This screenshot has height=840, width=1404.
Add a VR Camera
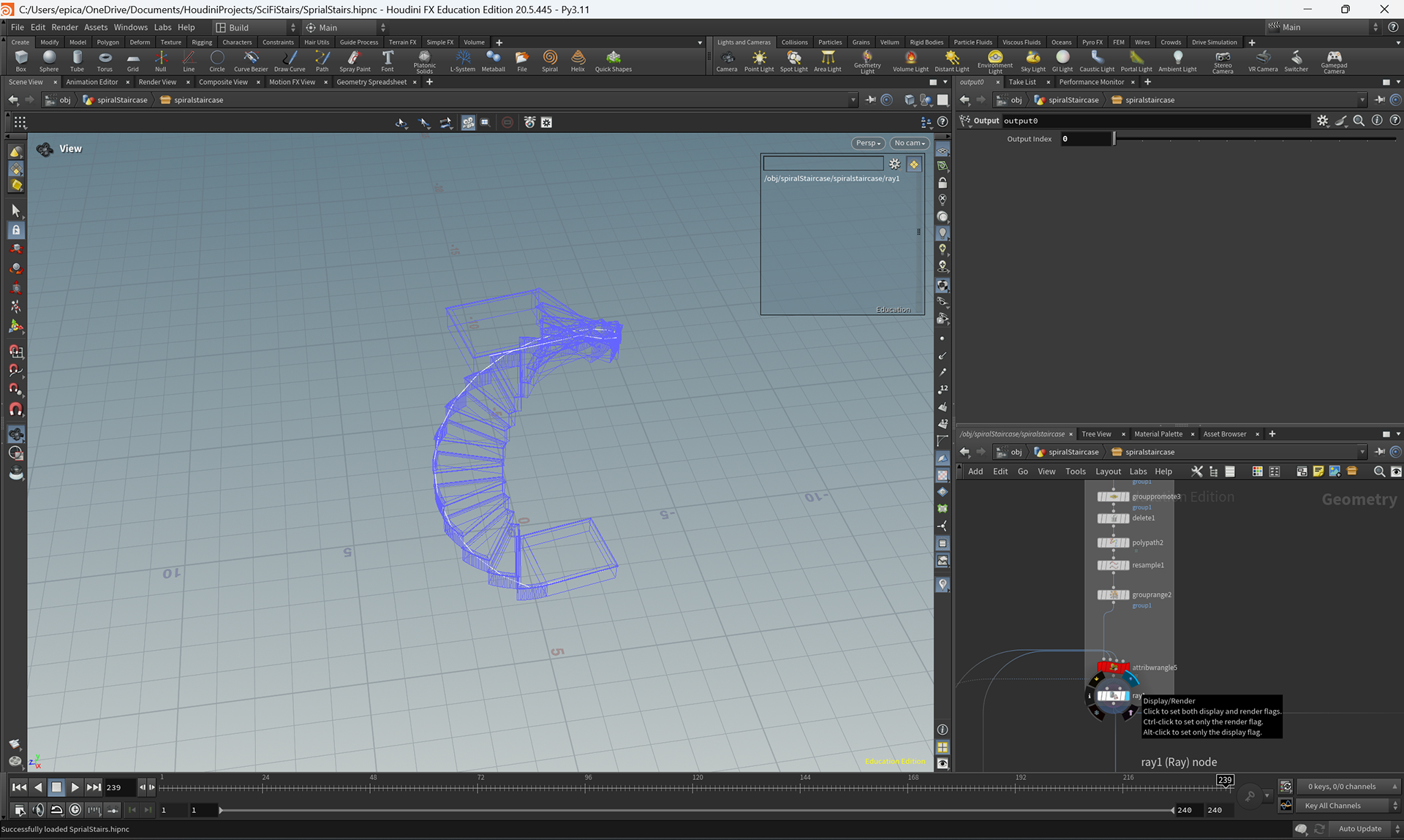[x=1263, y=61]
